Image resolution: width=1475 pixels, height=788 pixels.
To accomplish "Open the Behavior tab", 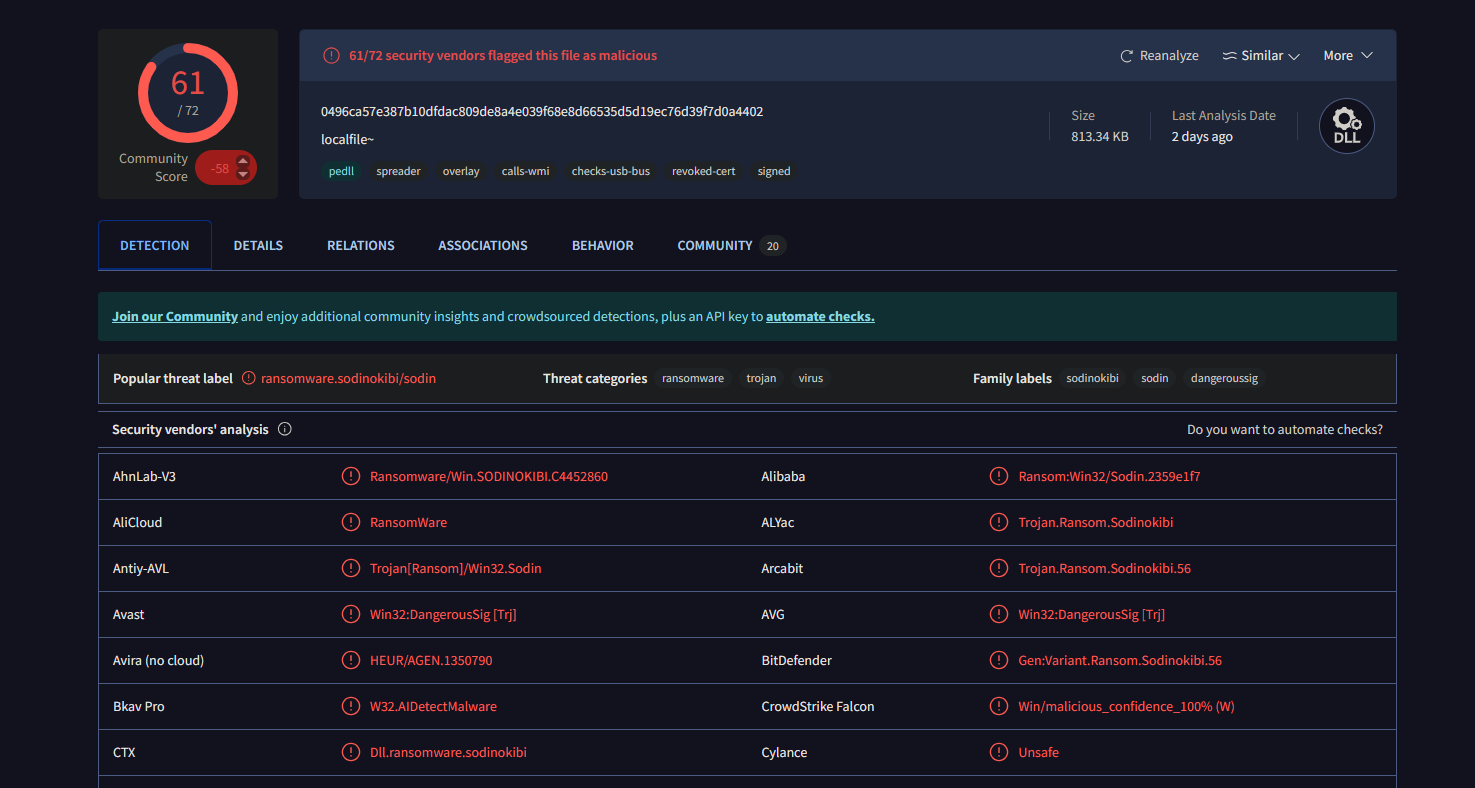I will point(602,245).
